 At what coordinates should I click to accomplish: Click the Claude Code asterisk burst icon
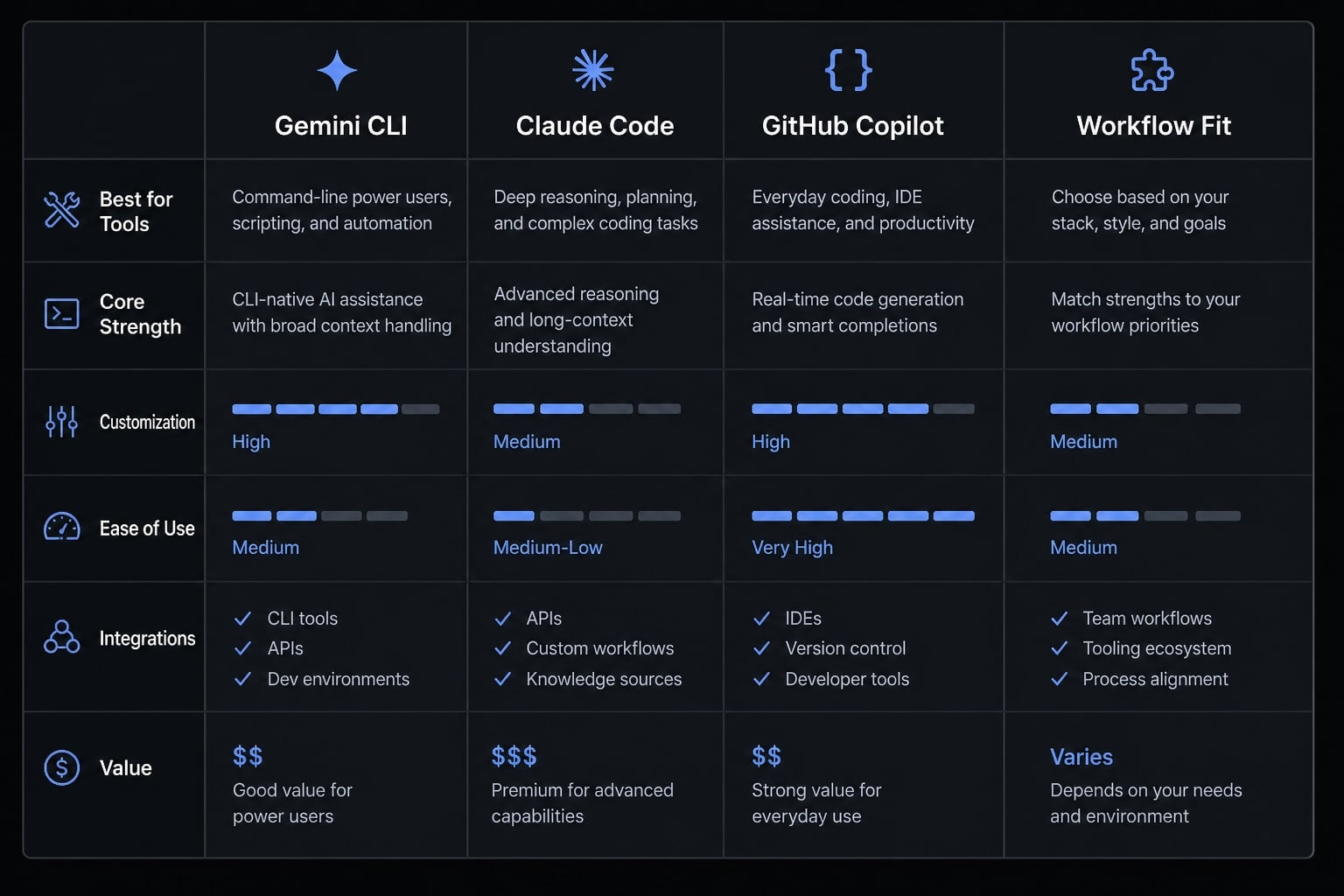click(x=593, y=70)
